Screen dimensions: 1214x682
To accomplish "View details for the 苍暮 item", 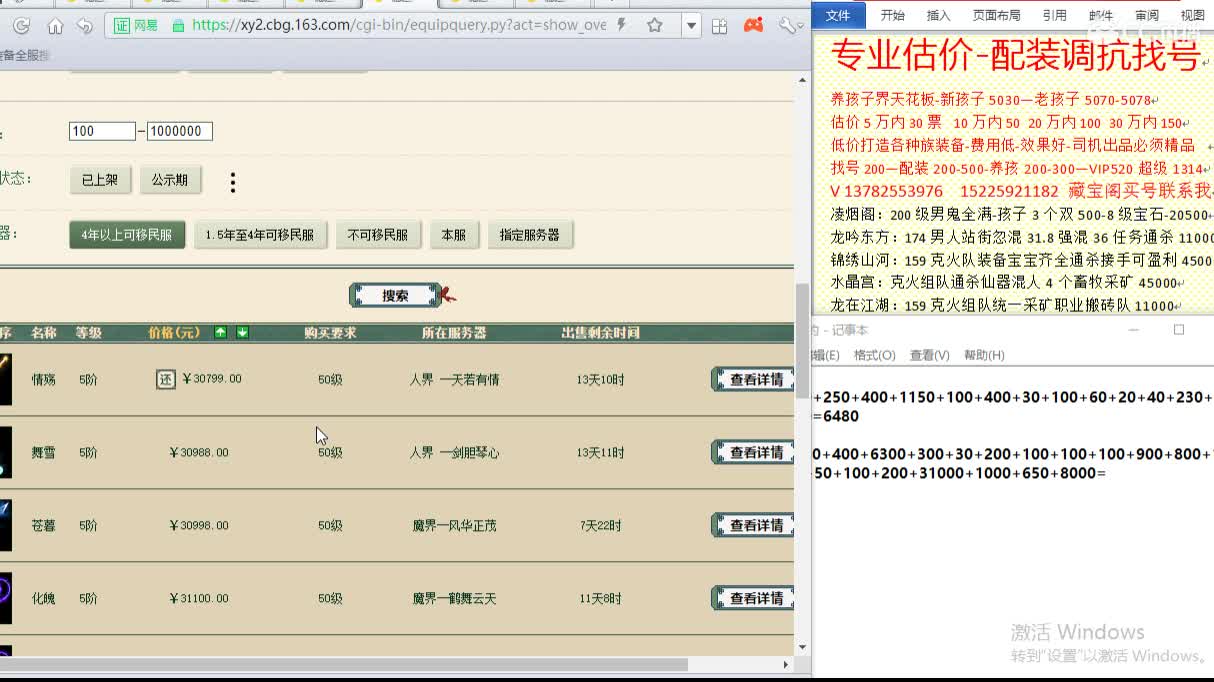I will pos(753,525).
